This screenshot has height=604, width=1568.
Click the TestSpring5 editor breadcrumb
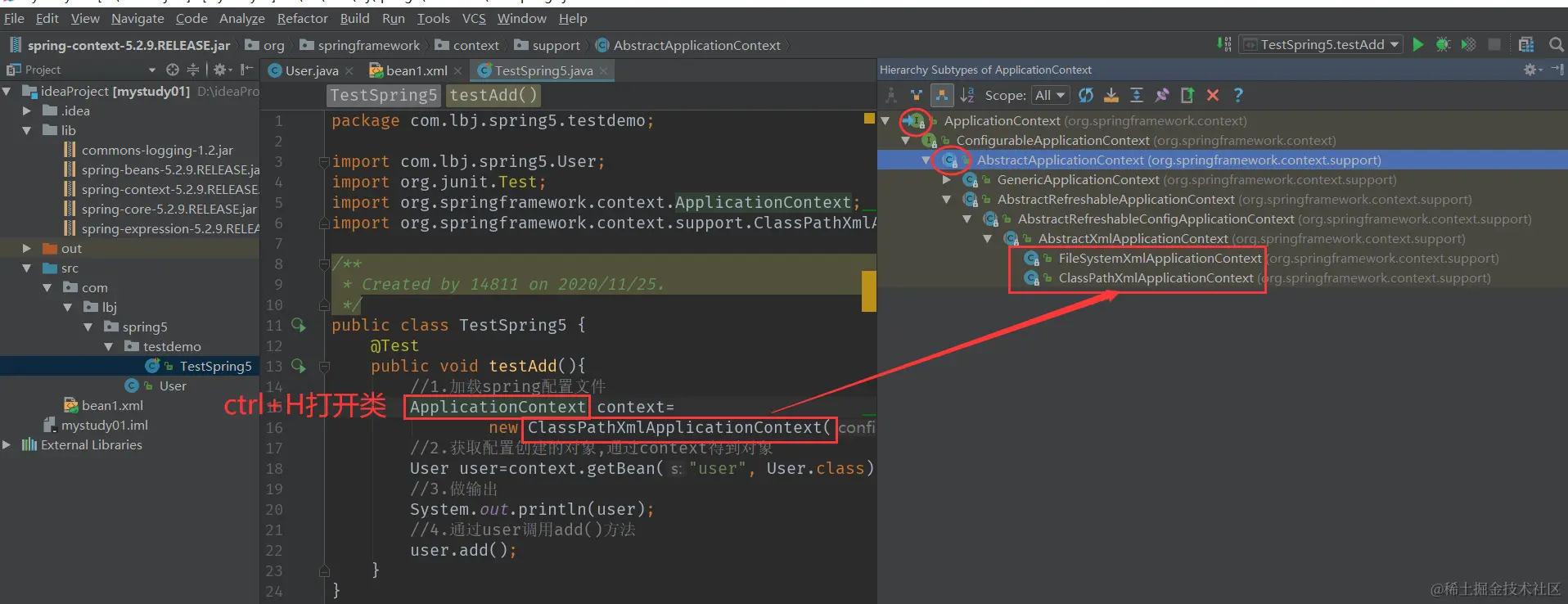(x=383, y=95)
